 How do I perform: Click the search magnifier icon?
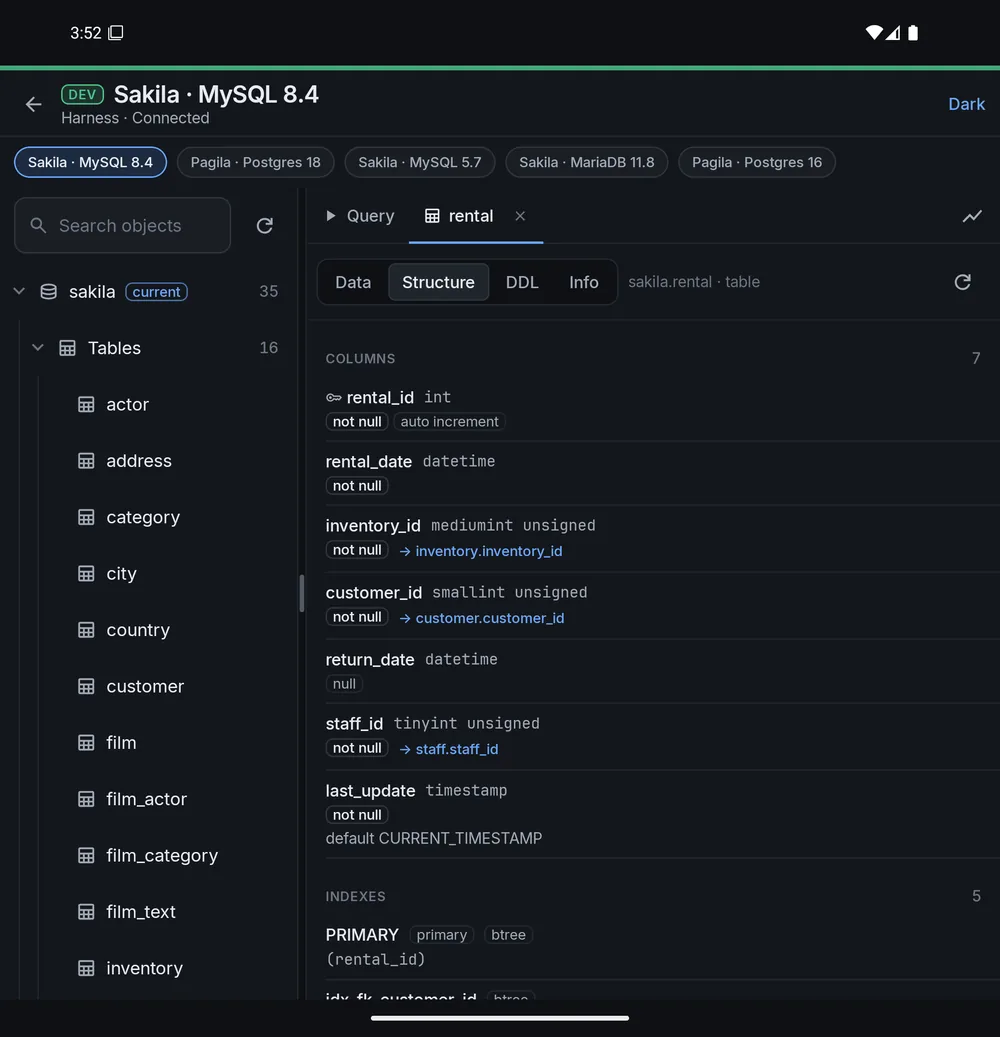coord(38,226)
